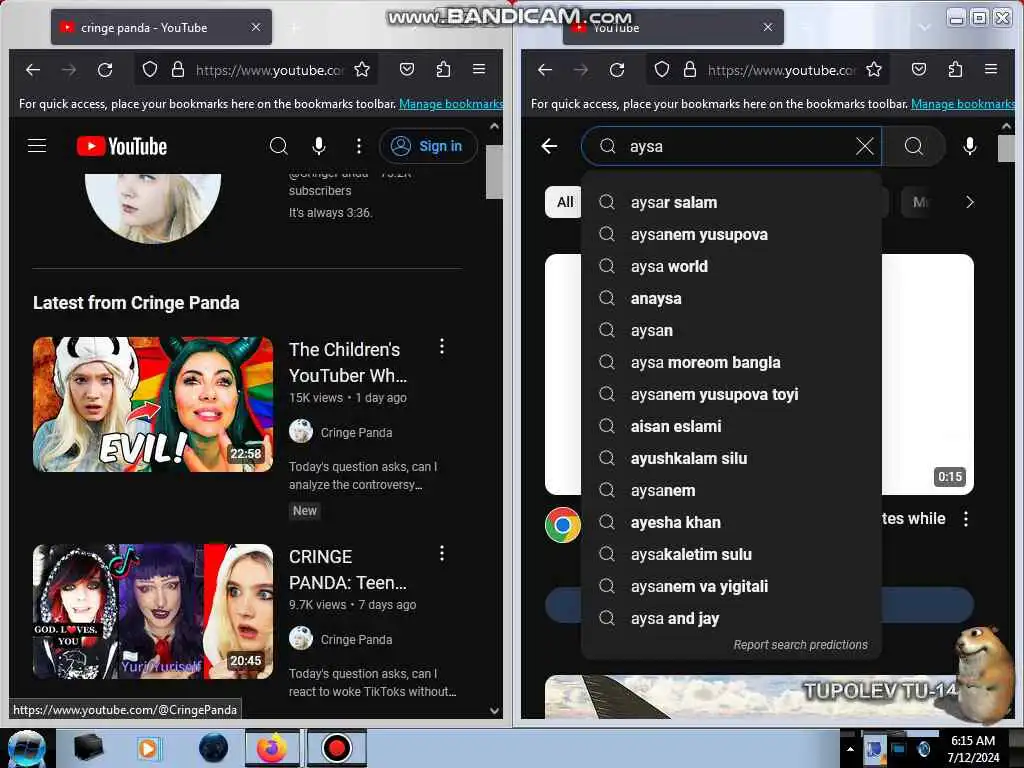Show hidden system tray icons arrow

[x=850, y=749]
